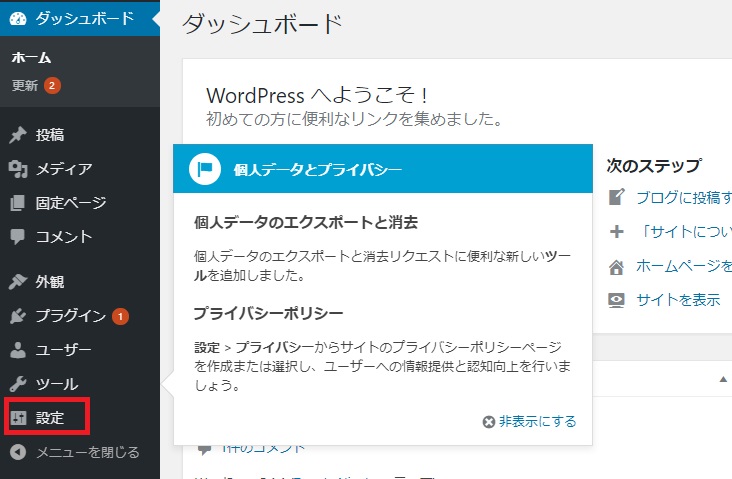Follow the 「サイトについて link
Screen dimensions: 732x479
(684, 231)
